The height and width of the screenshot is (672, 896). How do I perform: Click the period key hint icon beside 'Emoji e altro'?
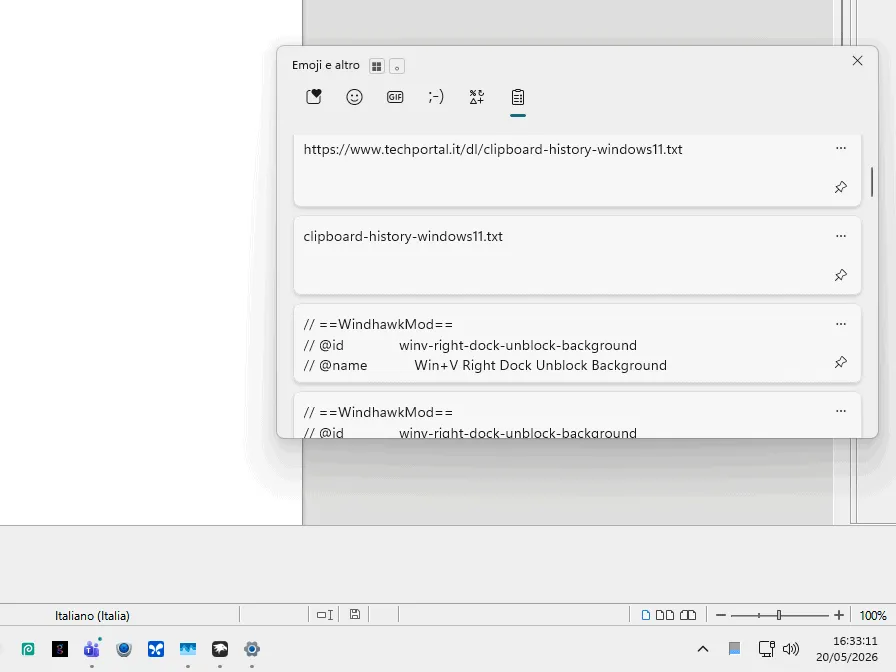click(397, 66)
